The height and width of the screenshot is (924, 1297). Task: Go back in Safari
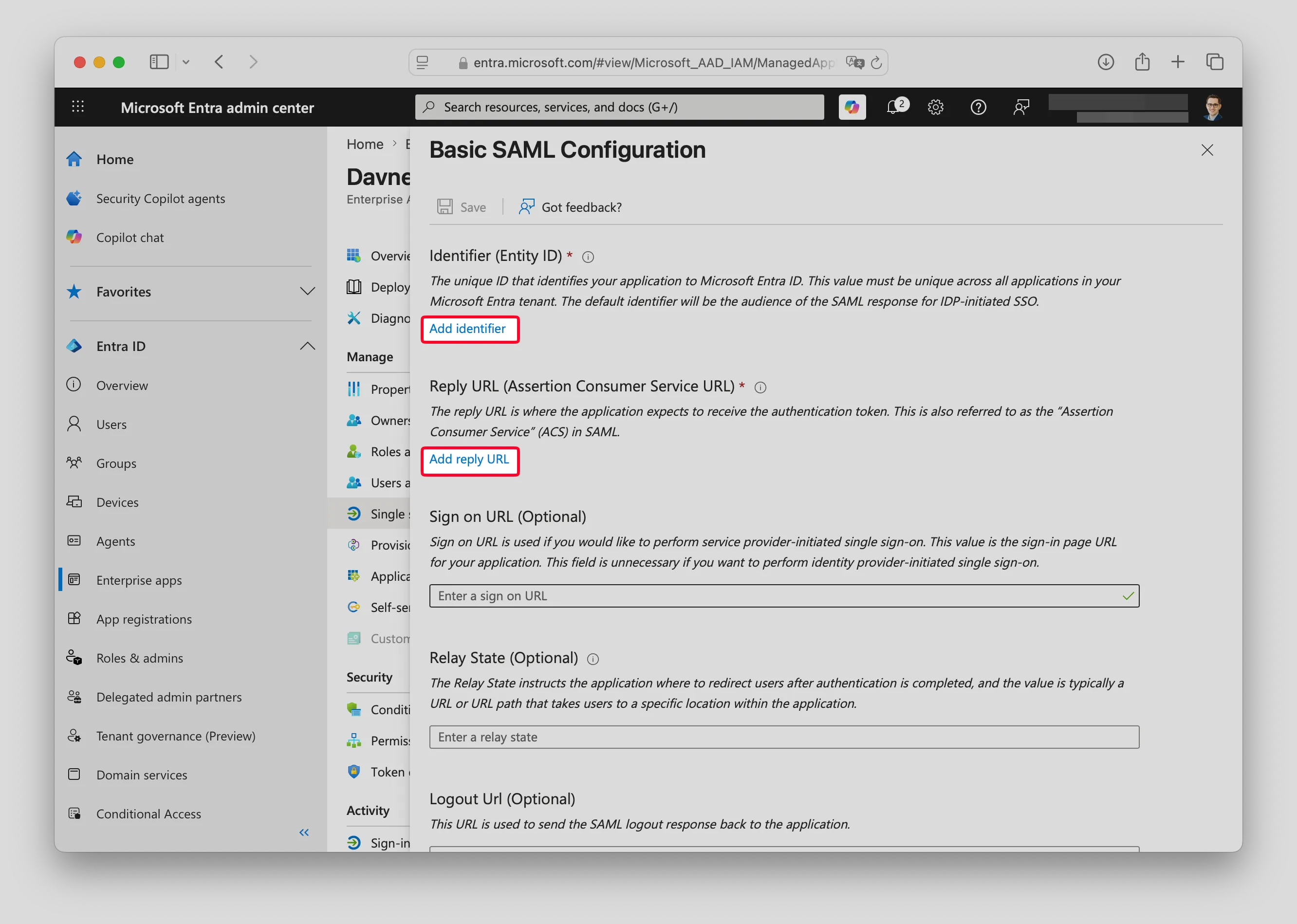(x=220, y=61)
